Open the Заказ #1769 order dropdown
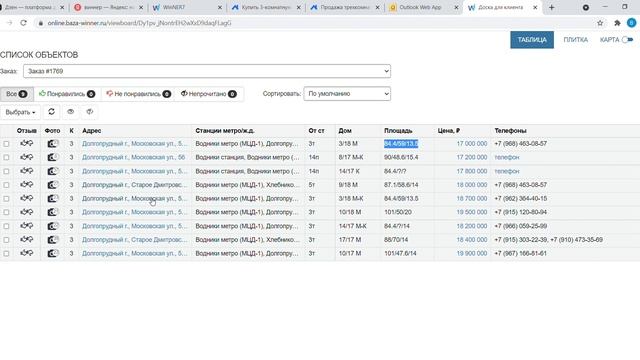The image size is (640, 360). [x=207, y=71]
